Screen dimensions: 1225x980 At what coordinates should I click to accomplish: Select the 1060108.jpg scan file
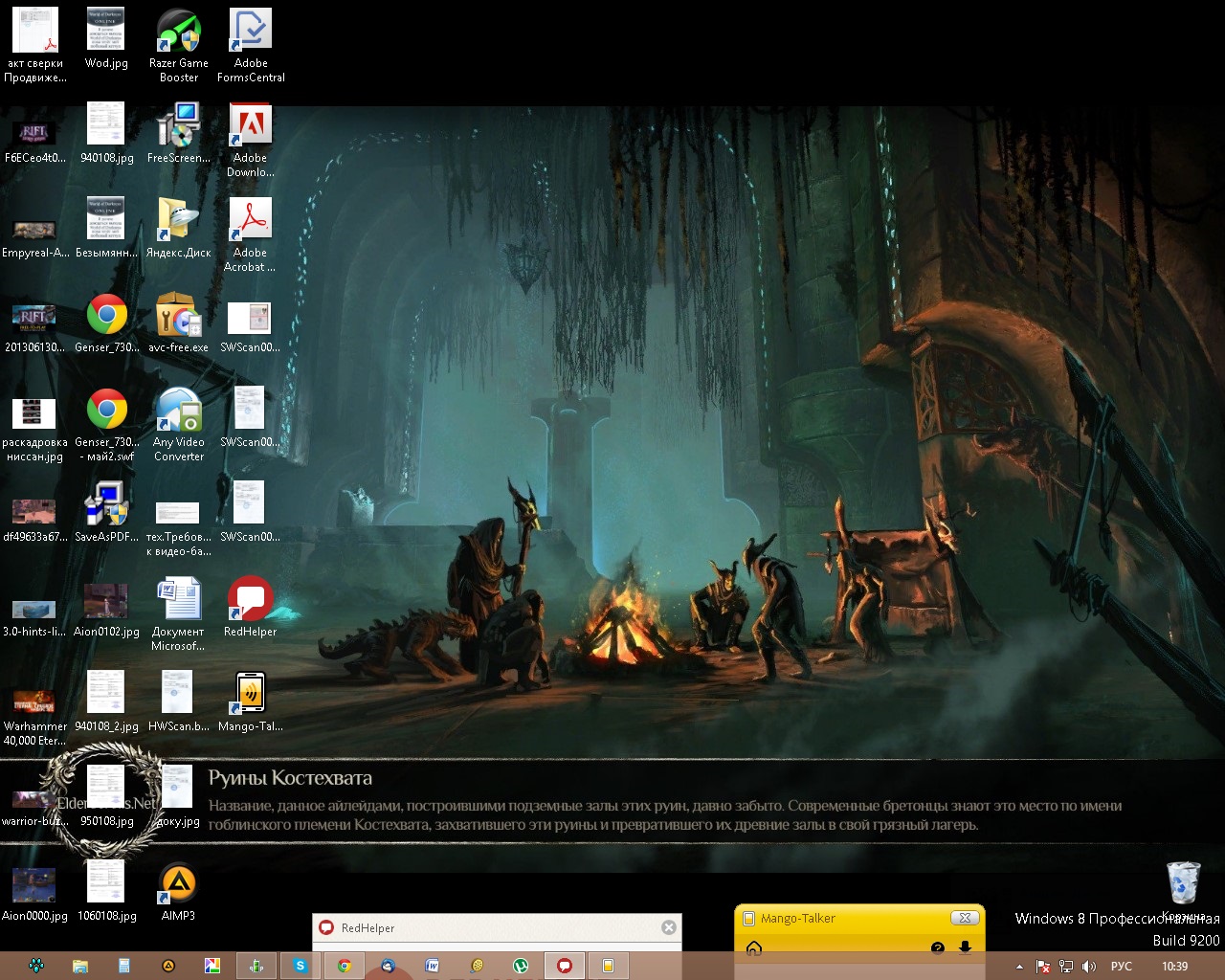click(x=107, y=891)
